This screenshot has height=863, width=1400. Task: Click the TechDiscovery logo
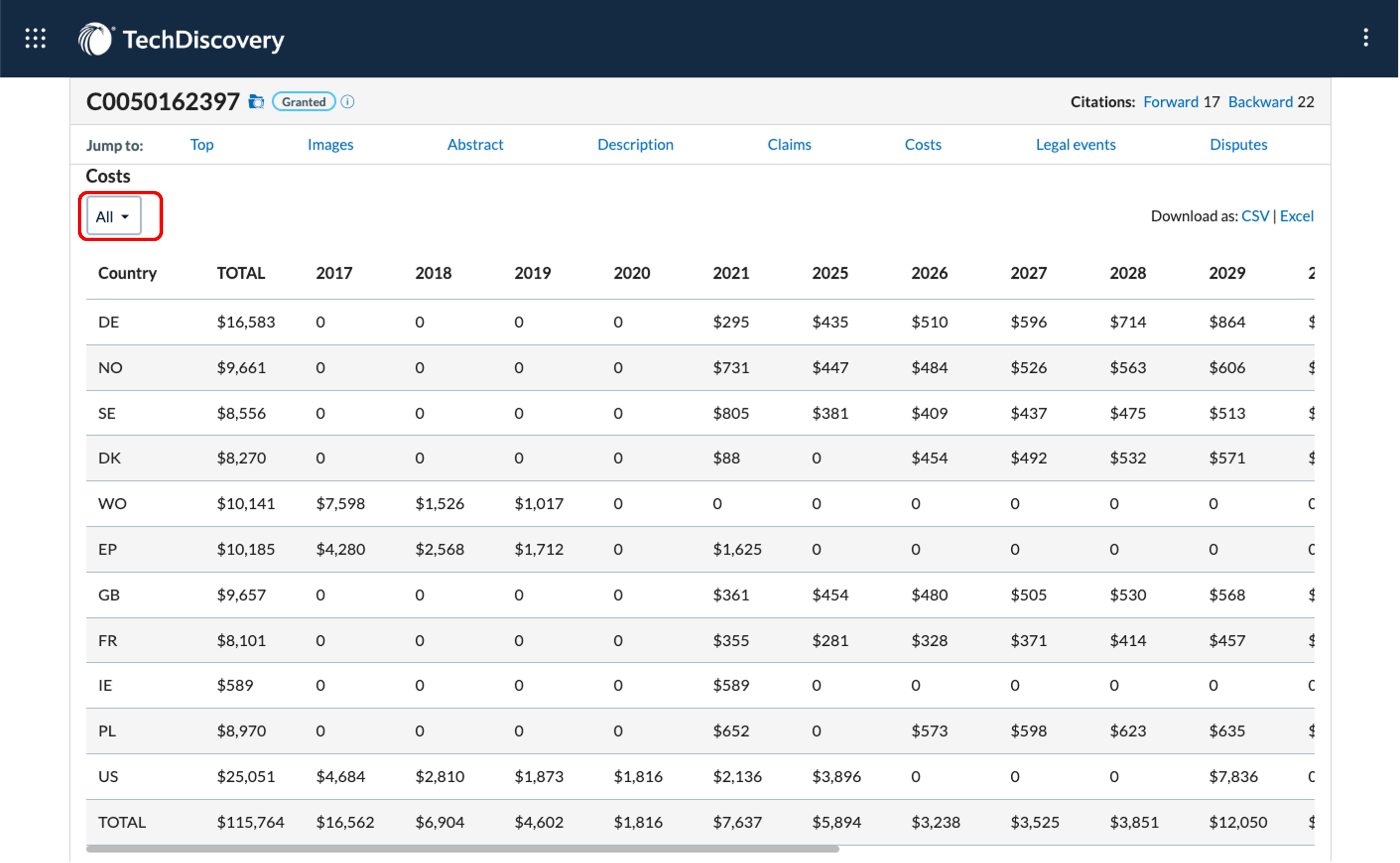click(x=181, y=39)
